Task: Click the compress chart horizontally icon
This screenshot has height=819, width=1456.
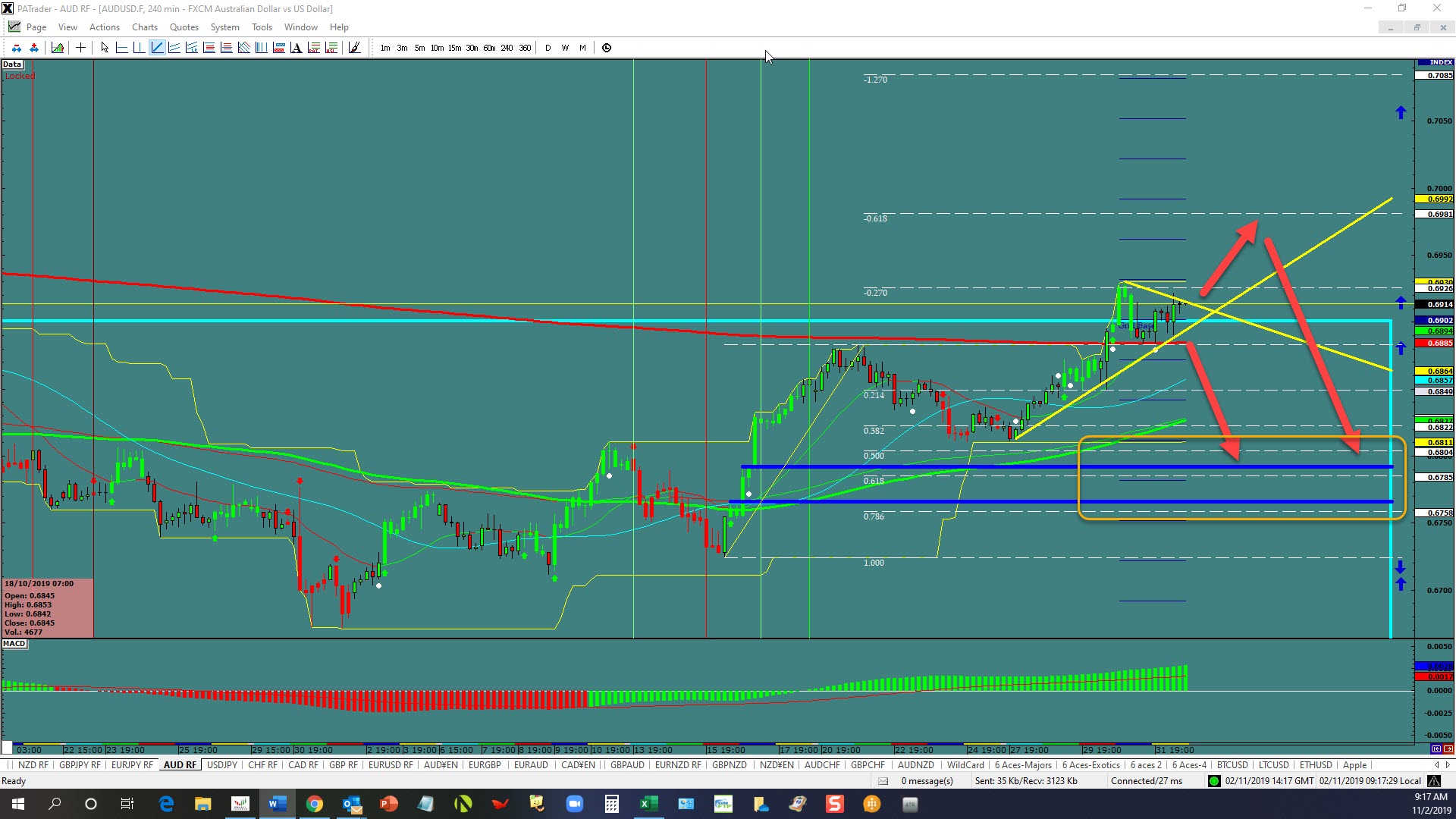Action: tap(17, 48)
